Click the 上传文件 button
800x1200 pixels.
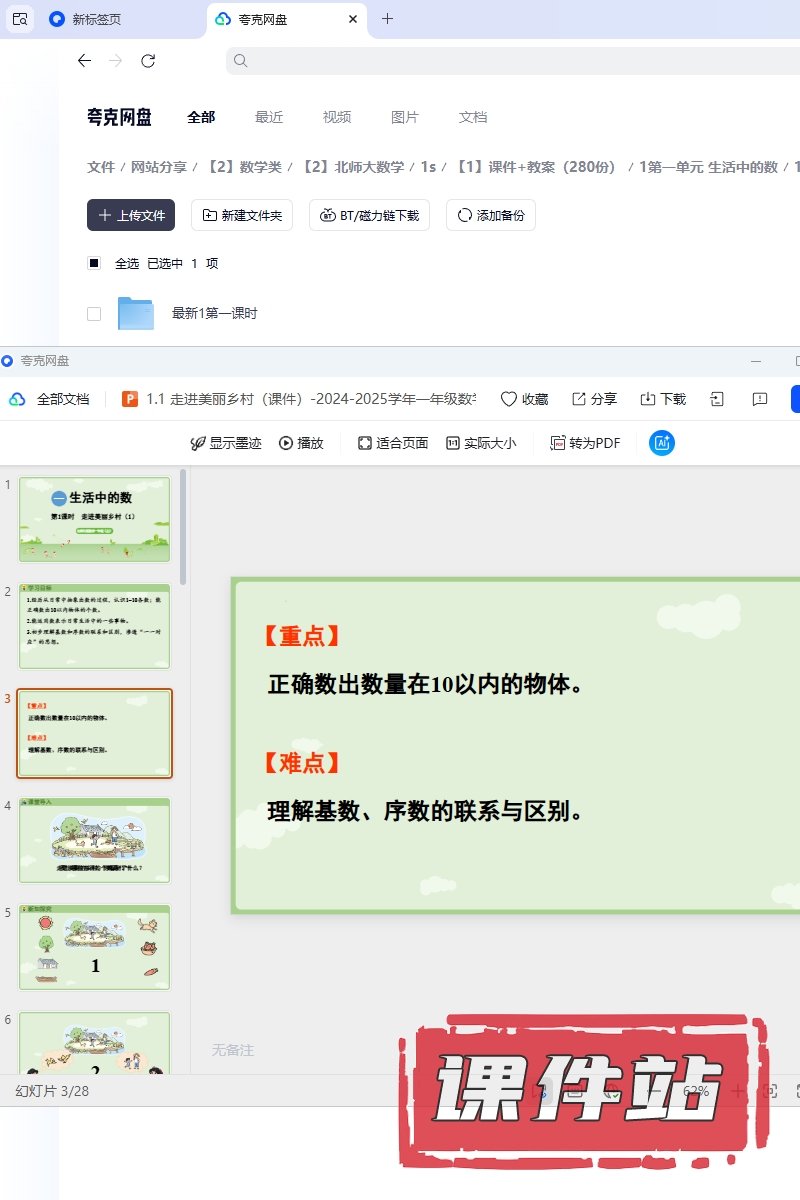click(x=131, y=215)
